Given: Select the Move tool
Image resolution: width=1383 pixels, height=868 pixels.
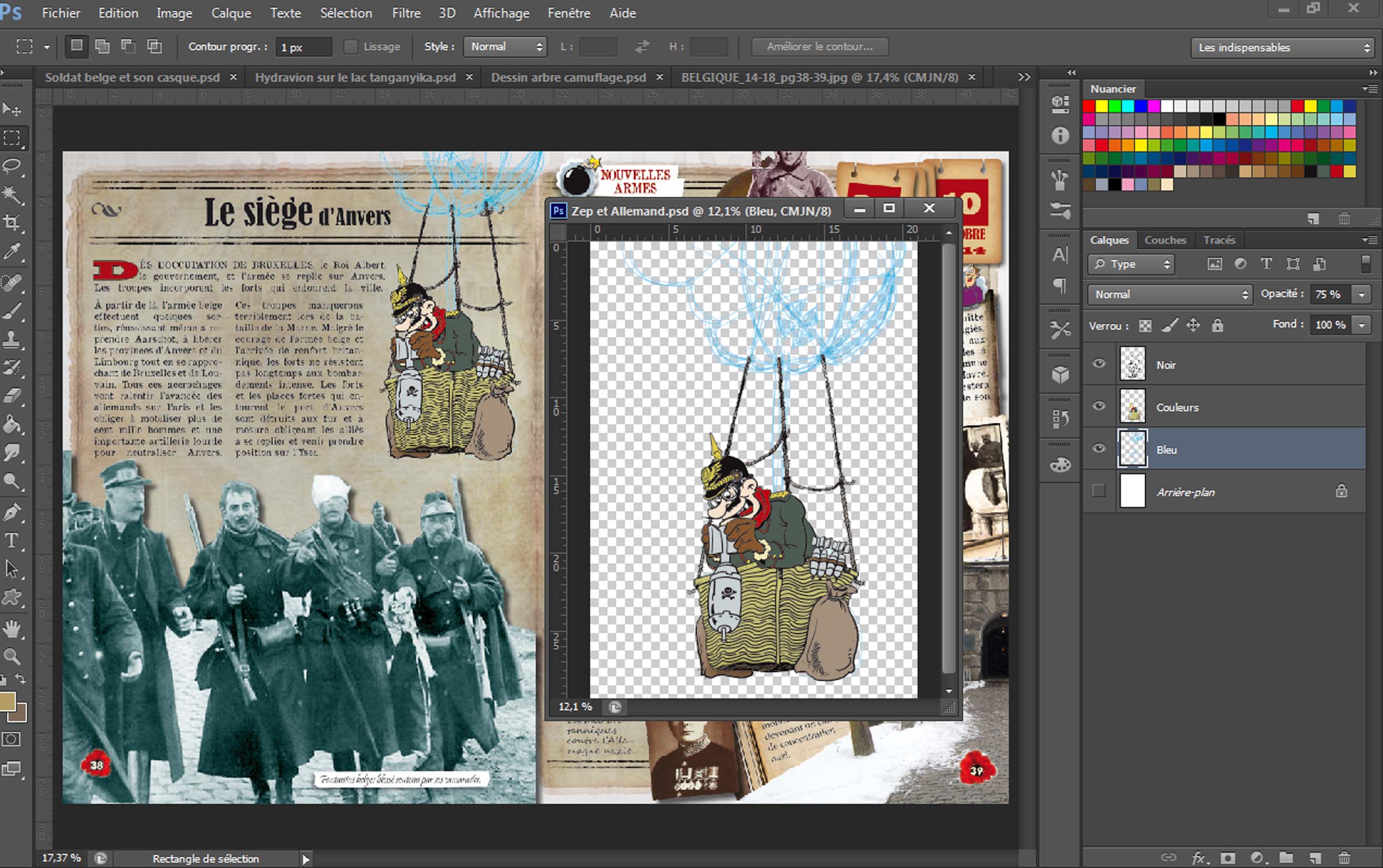Looking at the screenshot, I should click(x=12, y=109).
